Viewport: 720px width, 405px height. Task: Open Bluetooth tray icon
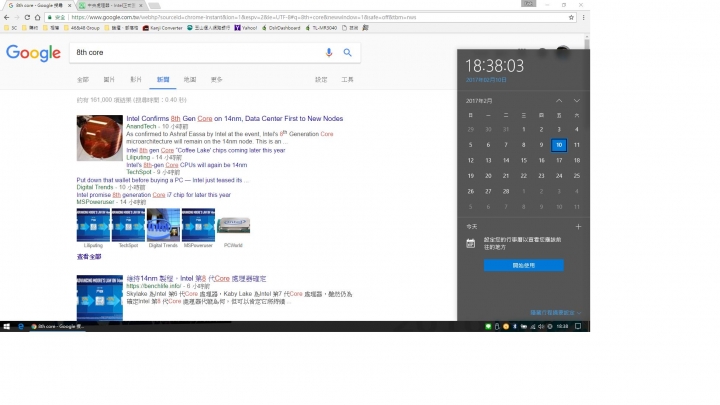click(x=514, y=326)
